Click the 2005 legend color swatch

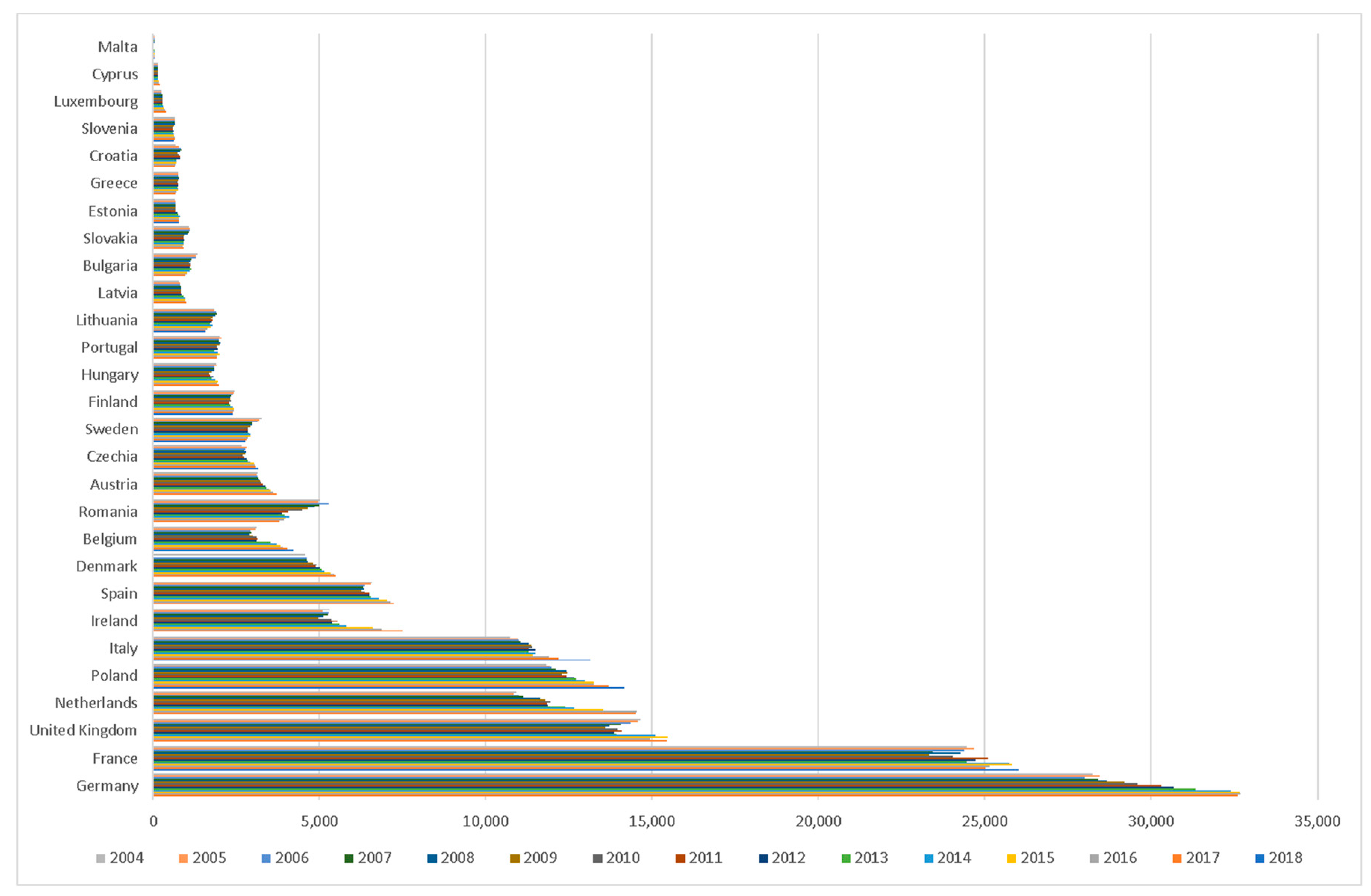[184, 858]
